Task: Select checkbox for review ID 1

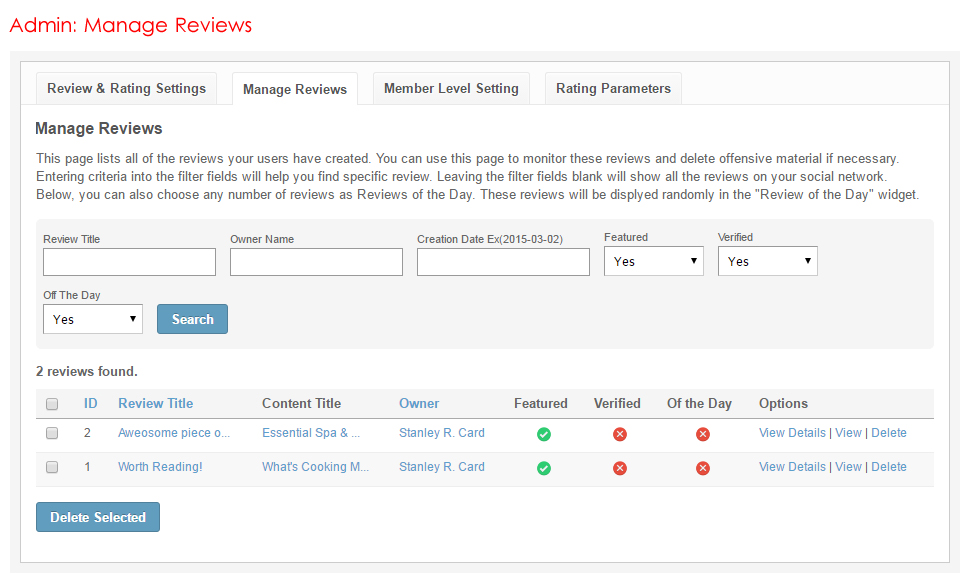Action: point(52,467)
